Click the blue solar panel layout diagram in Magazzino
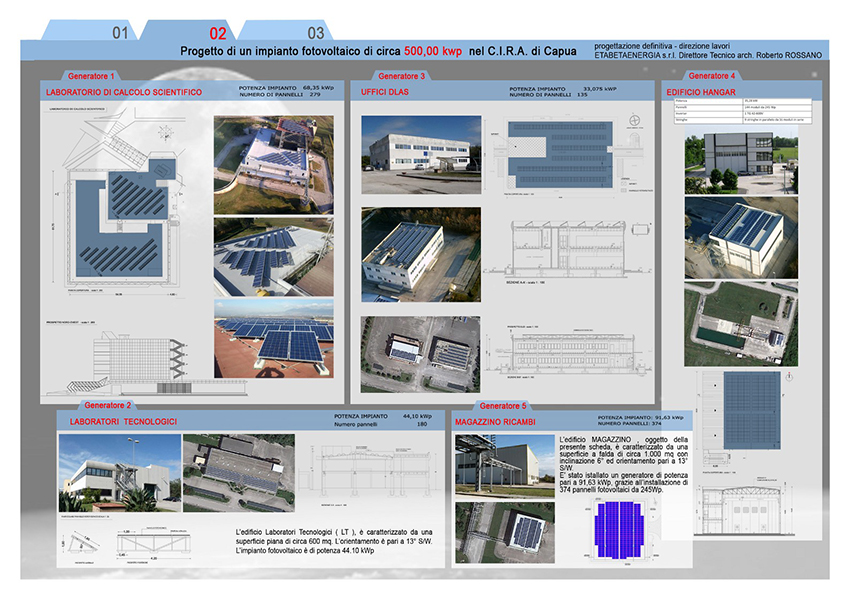The image size is (849, 600). pos(622,523)
